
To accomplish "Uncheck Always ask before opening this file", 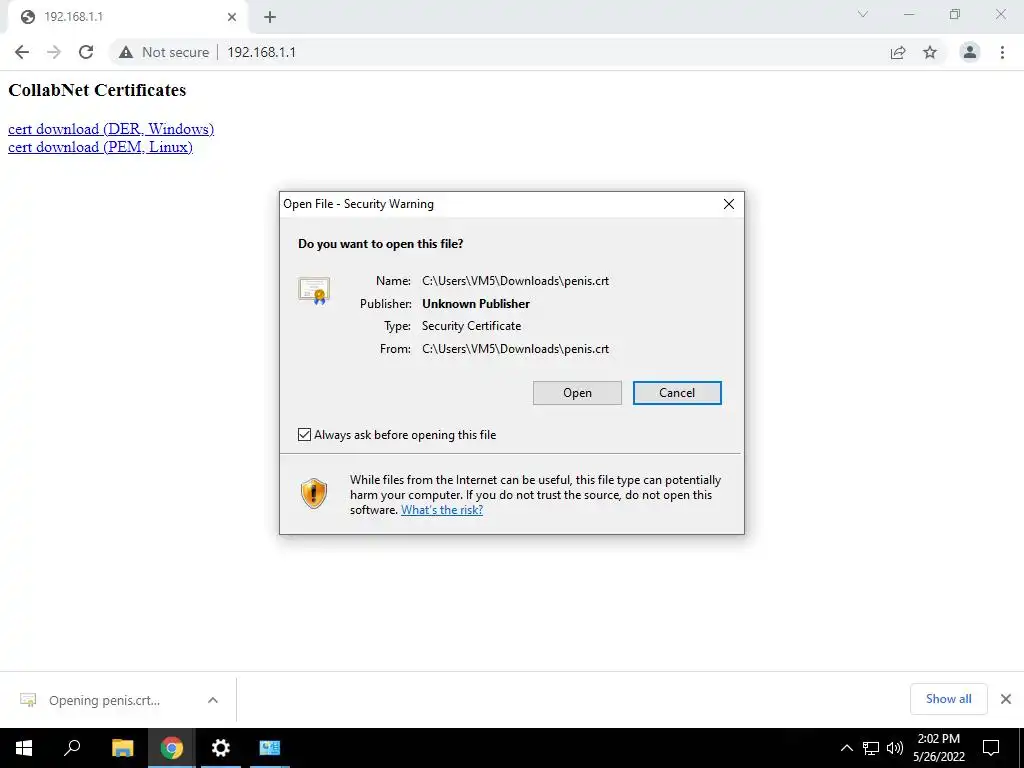I will coord(304,435).
